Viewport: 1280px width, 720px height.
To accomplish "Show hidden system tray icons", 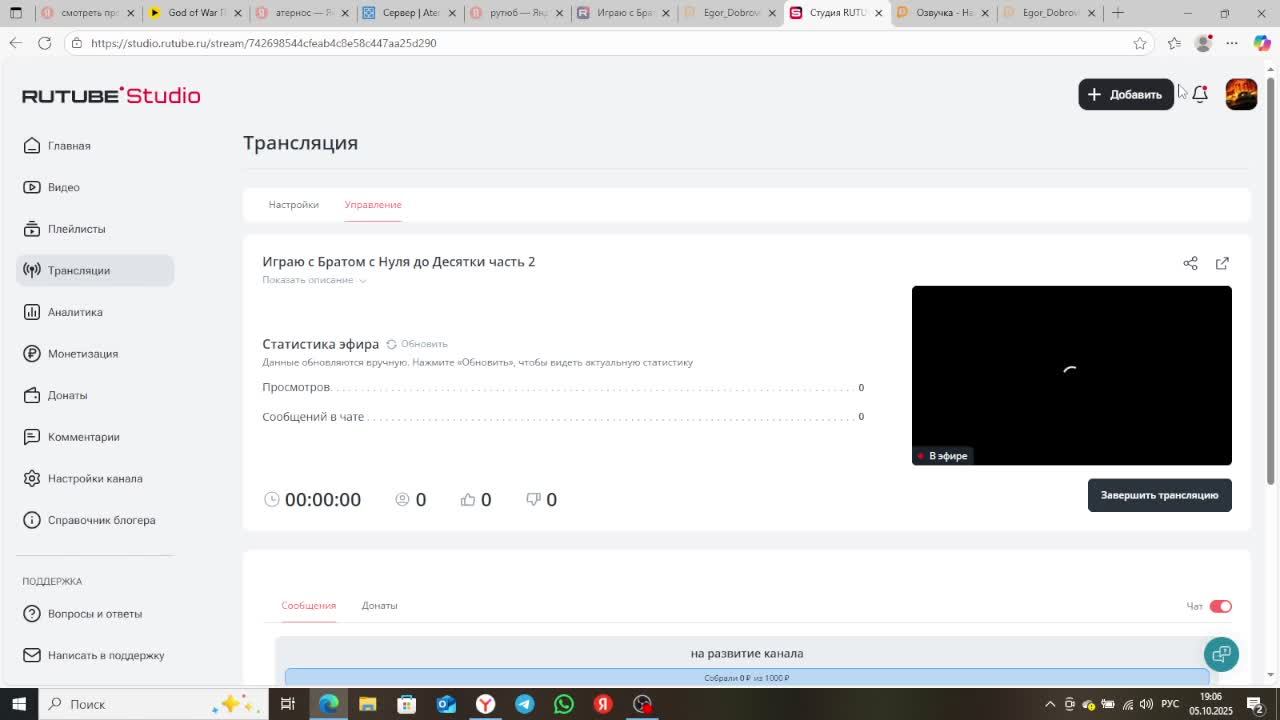I will (x=1050, y=704).
